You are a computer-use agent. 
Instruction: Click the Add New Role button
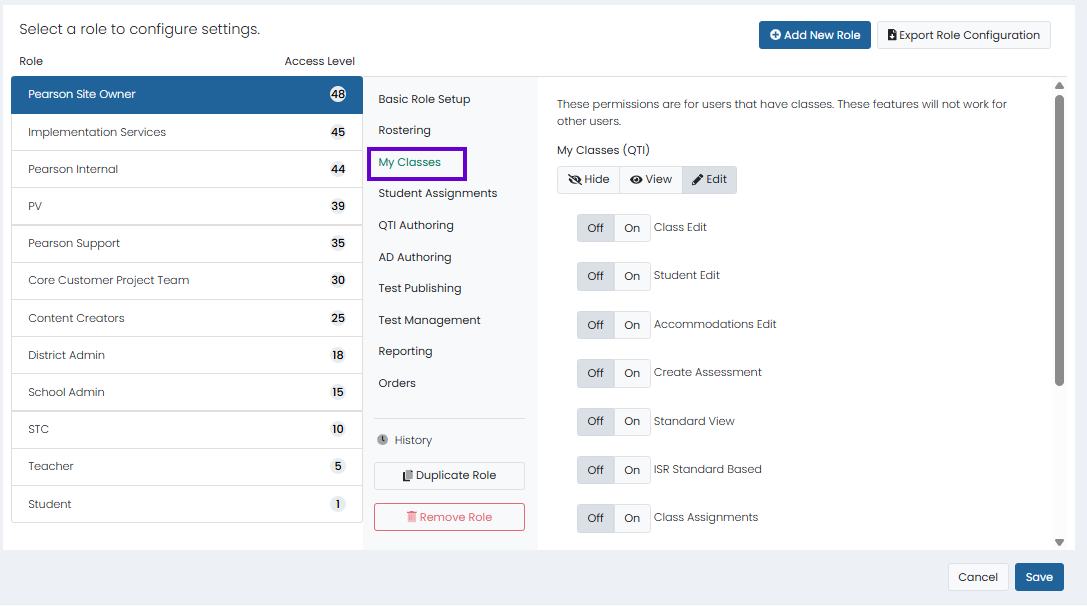815,35
